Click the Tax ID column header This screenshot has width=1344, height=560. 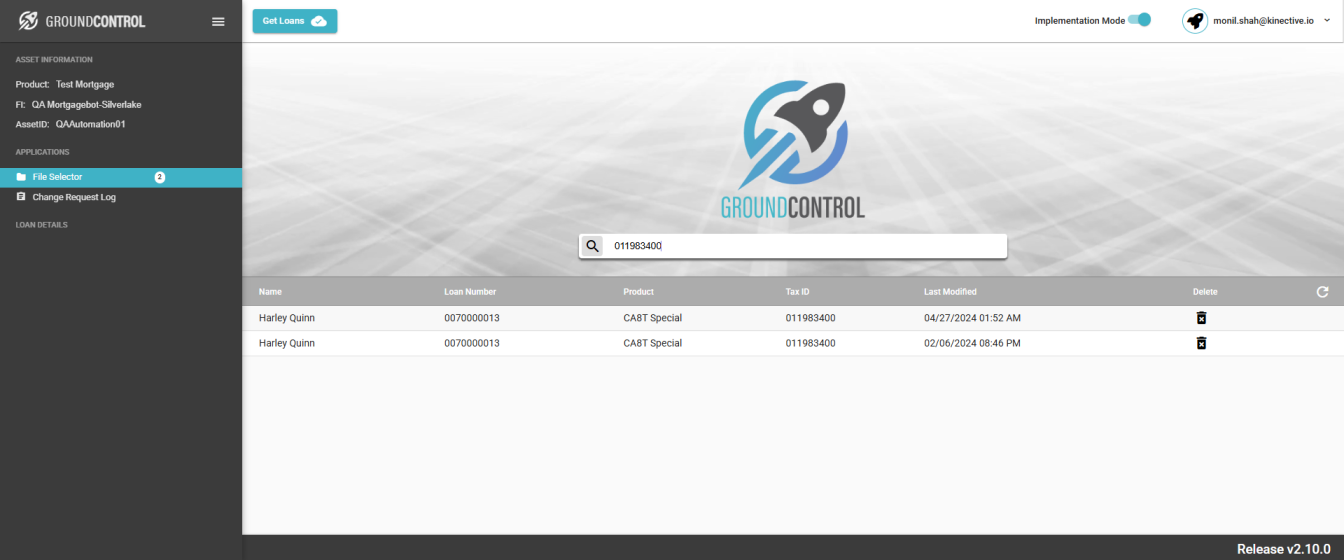tap(798, 292)
